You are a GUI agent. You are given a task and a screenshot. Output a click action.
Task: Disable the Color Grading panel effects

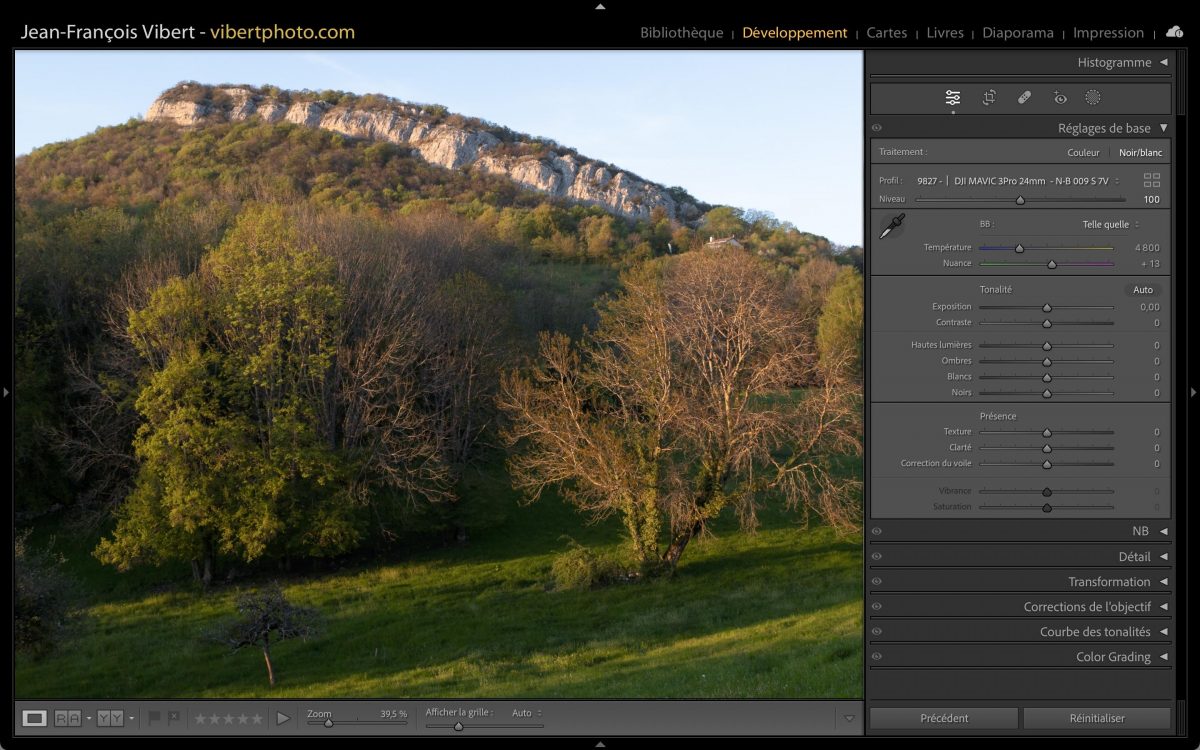[x=877, y=657]
